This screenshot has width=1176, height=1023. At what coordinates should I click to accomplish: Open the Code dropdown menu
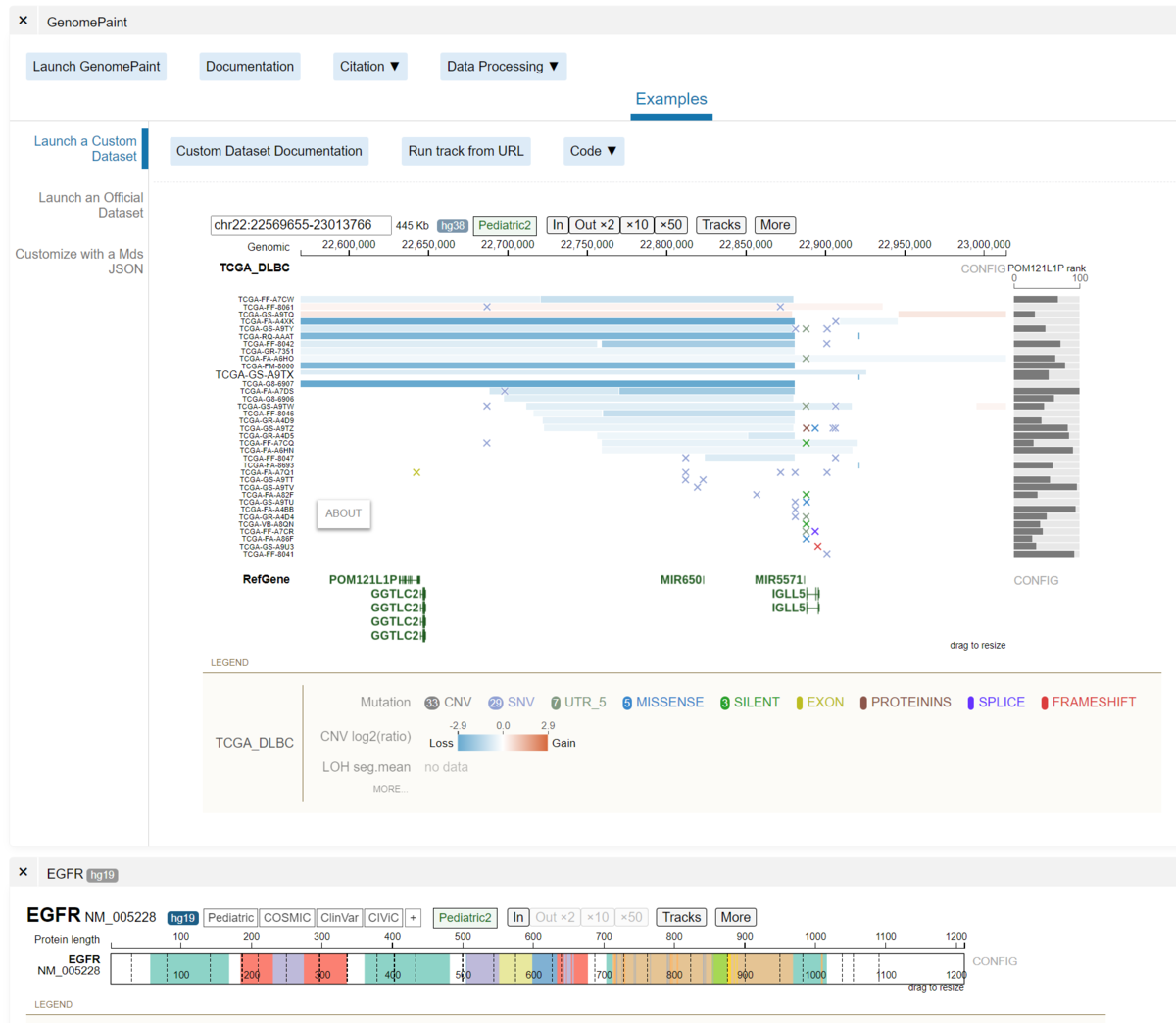pos(594,151)
